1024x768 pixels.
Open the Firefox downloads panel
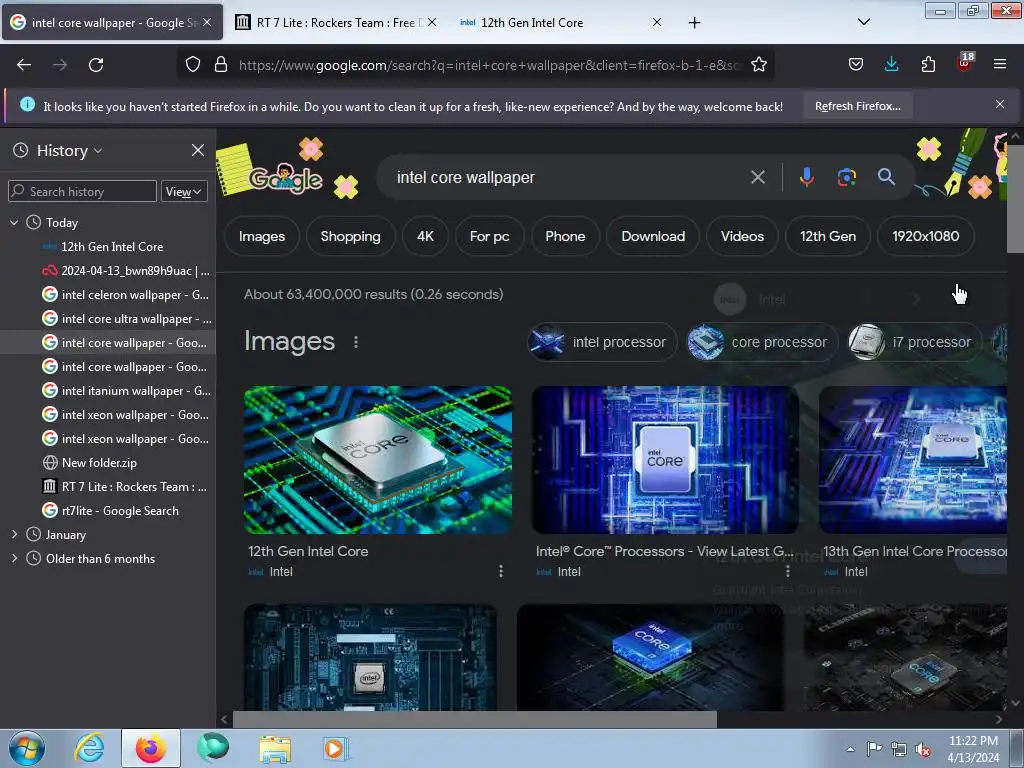(891, 65)
